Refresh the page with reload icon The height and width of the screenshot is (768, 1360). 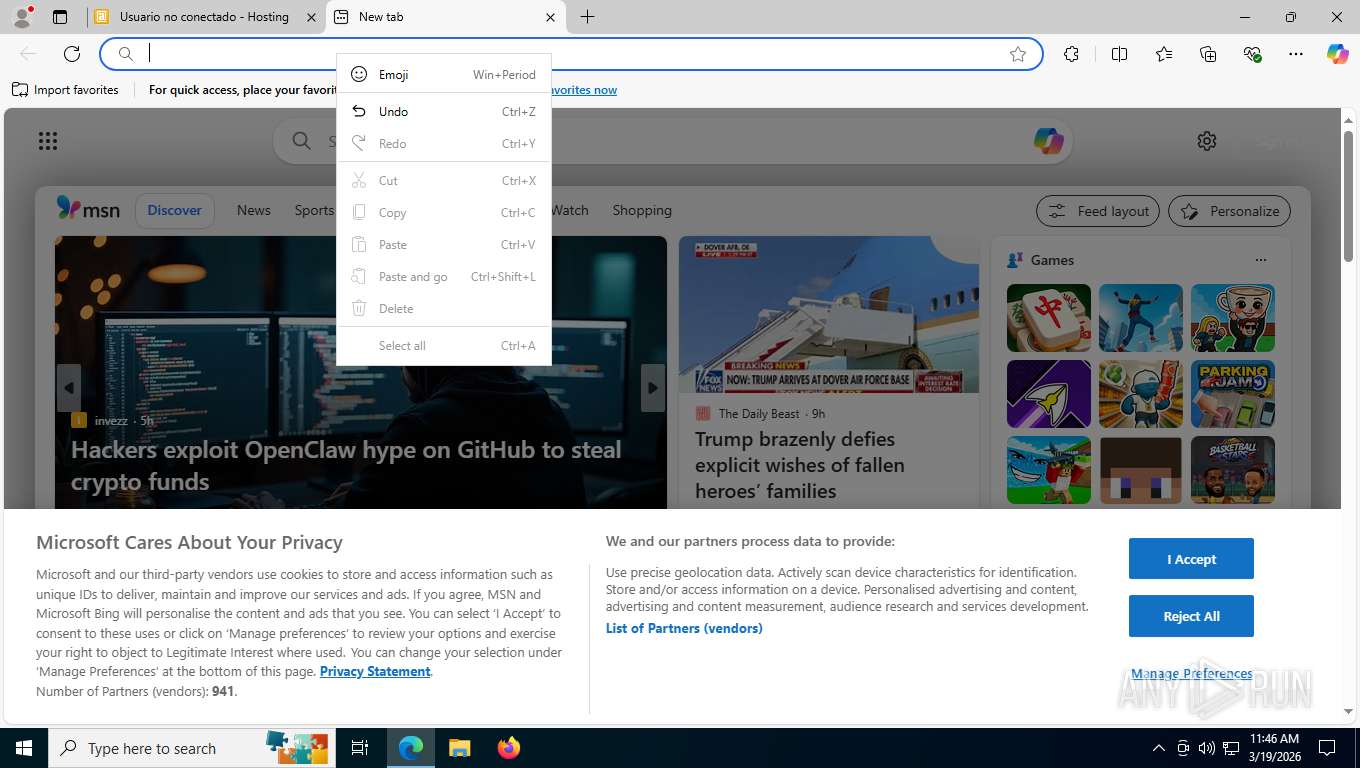click(x=72, y=54)
